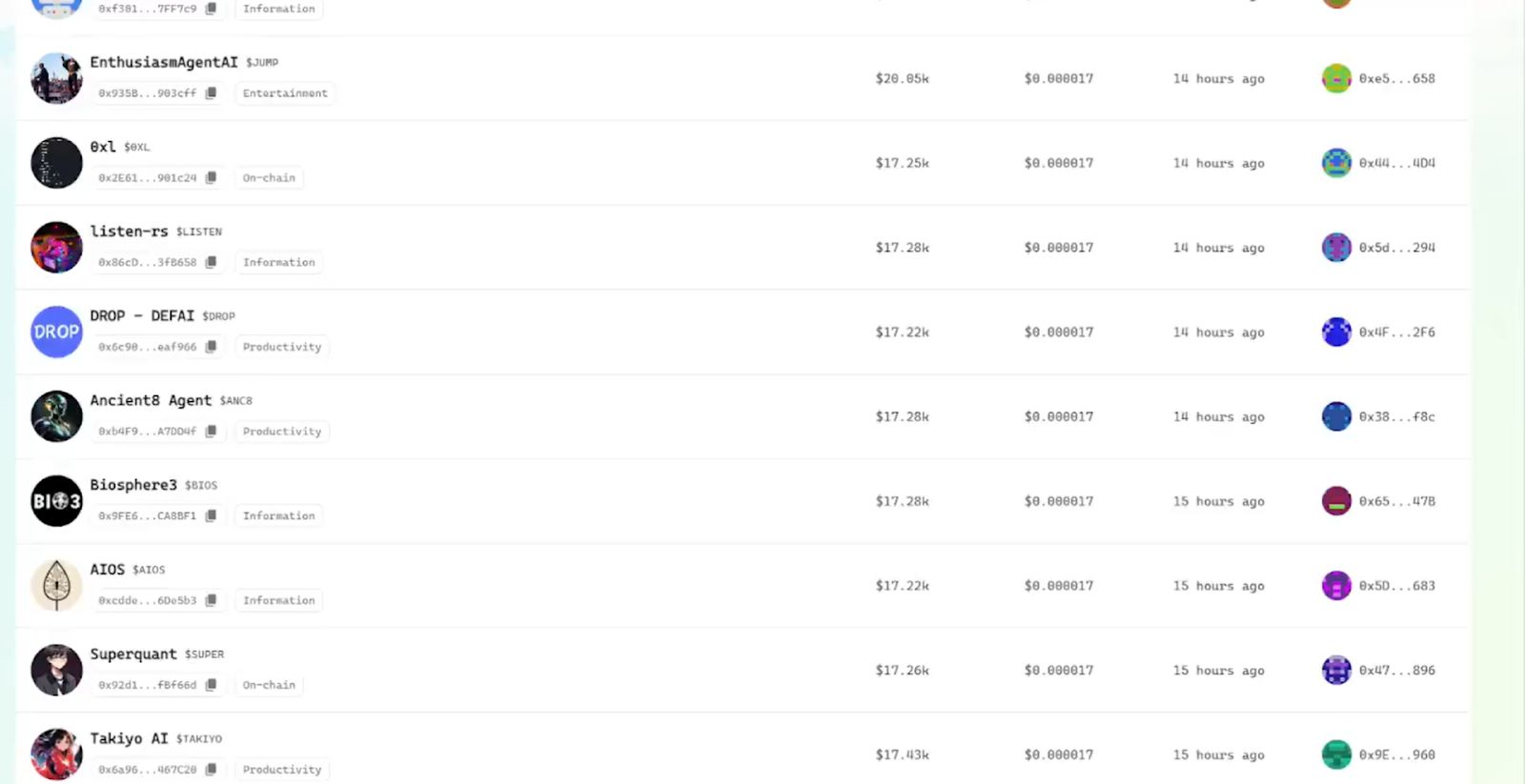
Task: Copy the Superquant contract address
Action: pos(211,685)
